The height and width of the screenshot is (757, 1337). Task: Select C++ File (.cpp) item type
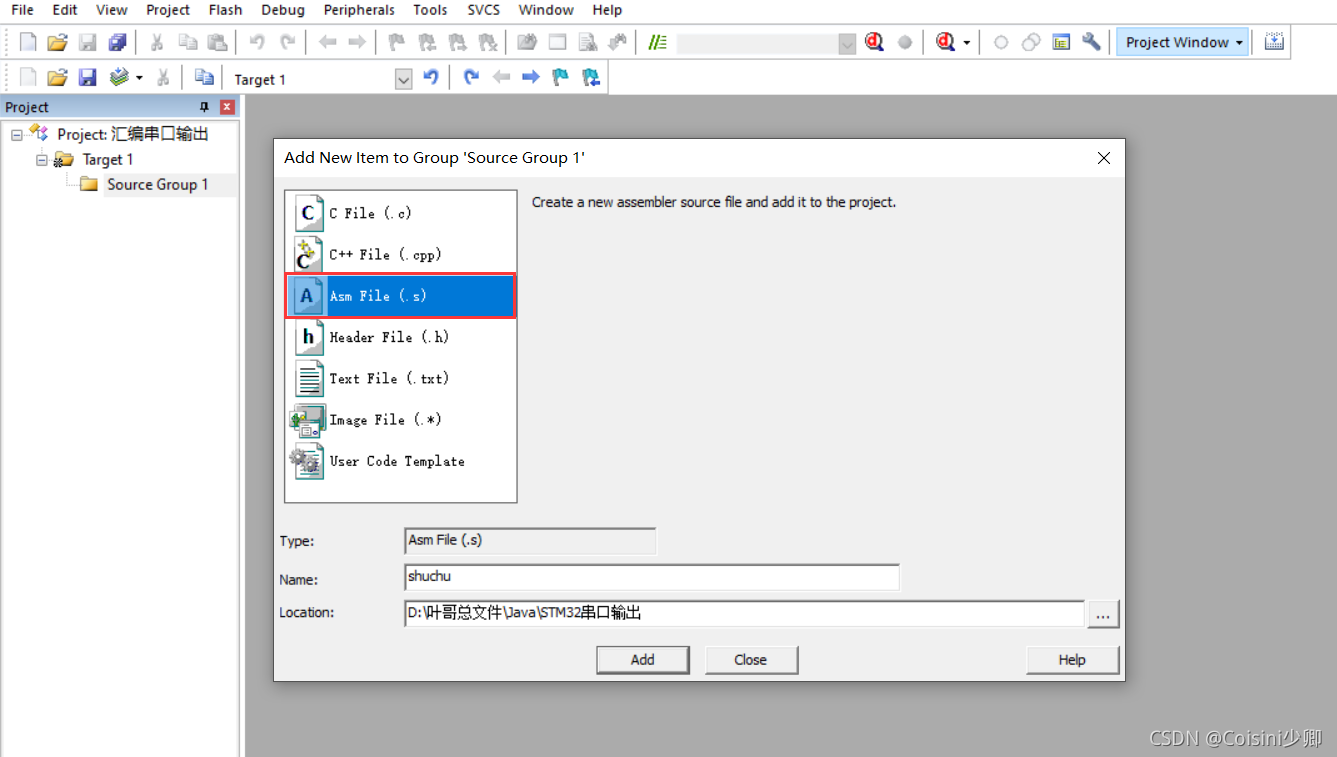(x=400, y=254)
